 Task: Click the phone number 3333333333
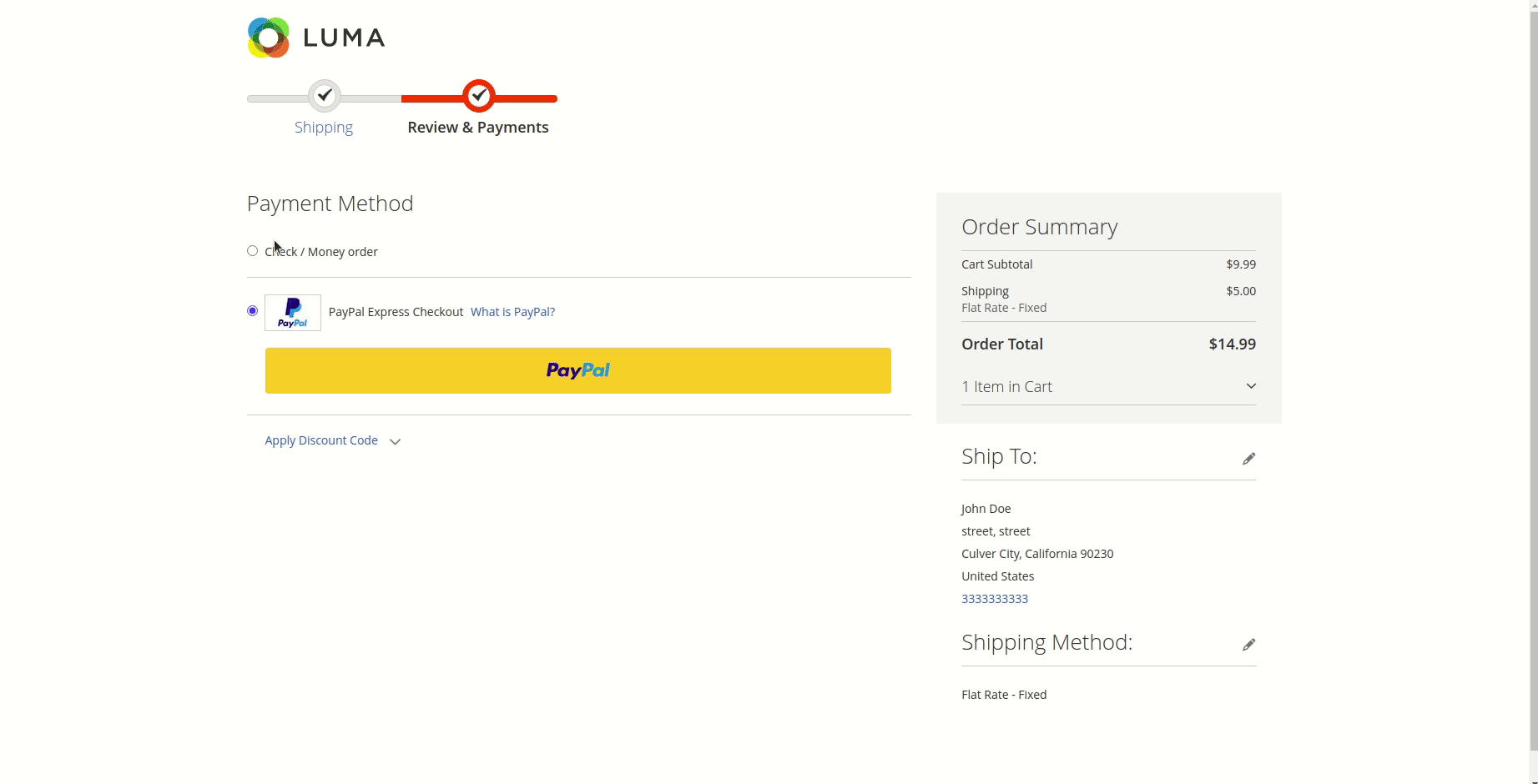pos(994,598)
